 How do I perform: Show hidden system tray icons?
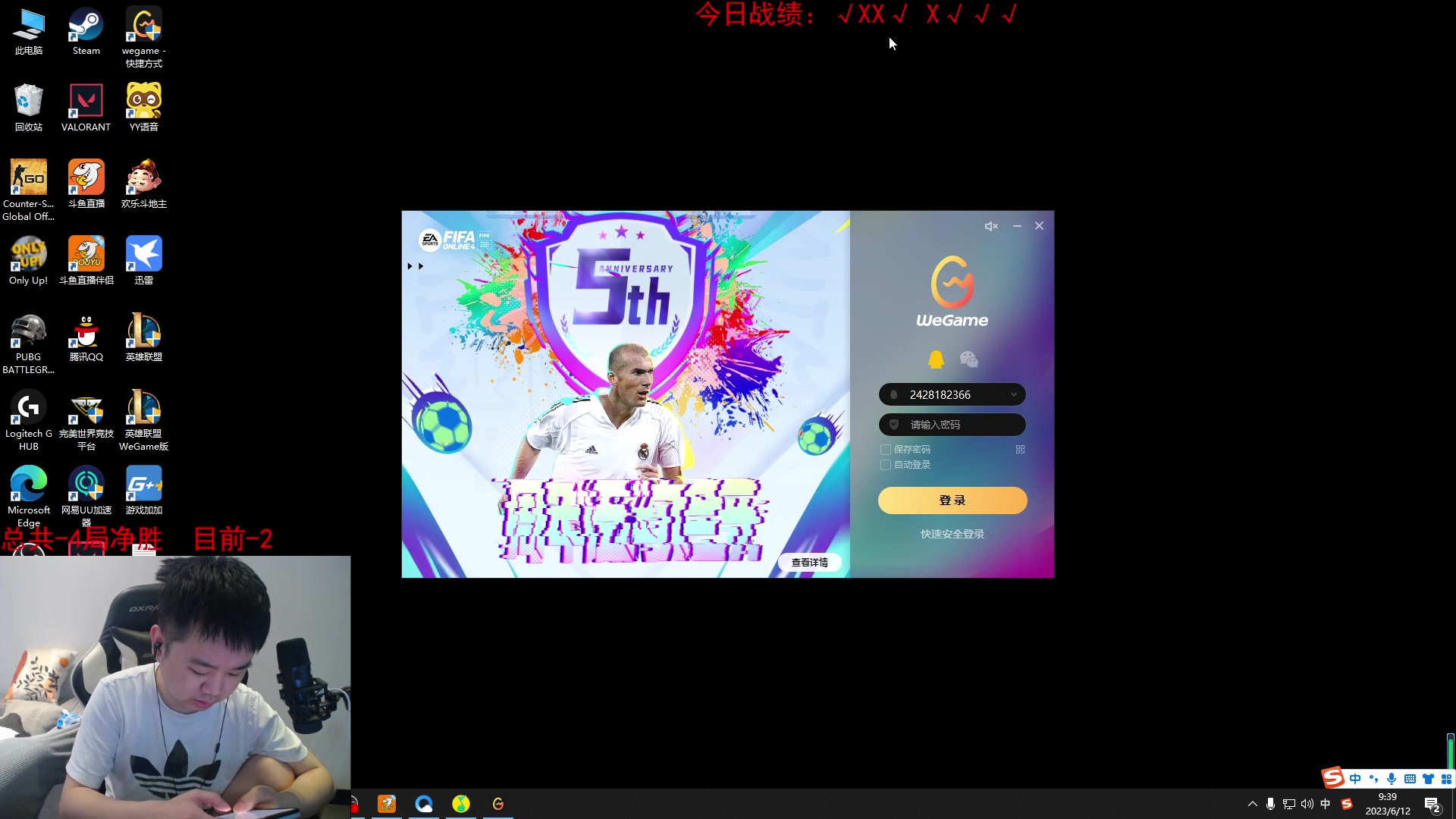(x=1252, y=804)
